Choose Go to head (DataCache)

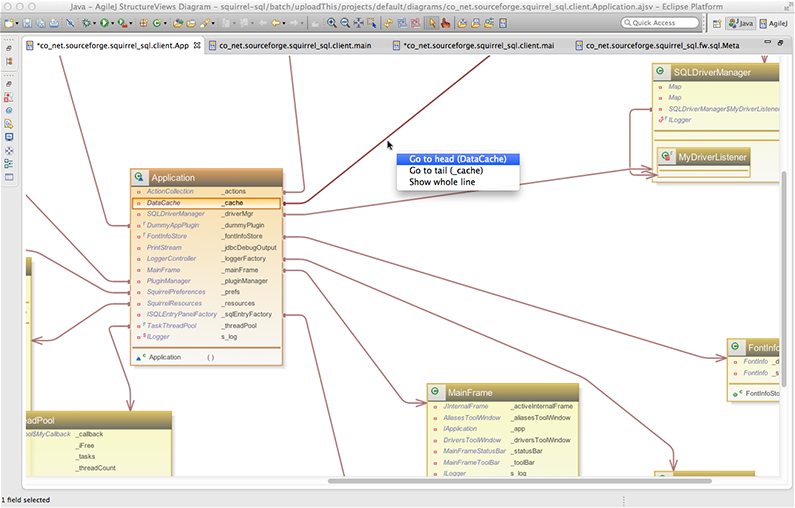point(458,159)
